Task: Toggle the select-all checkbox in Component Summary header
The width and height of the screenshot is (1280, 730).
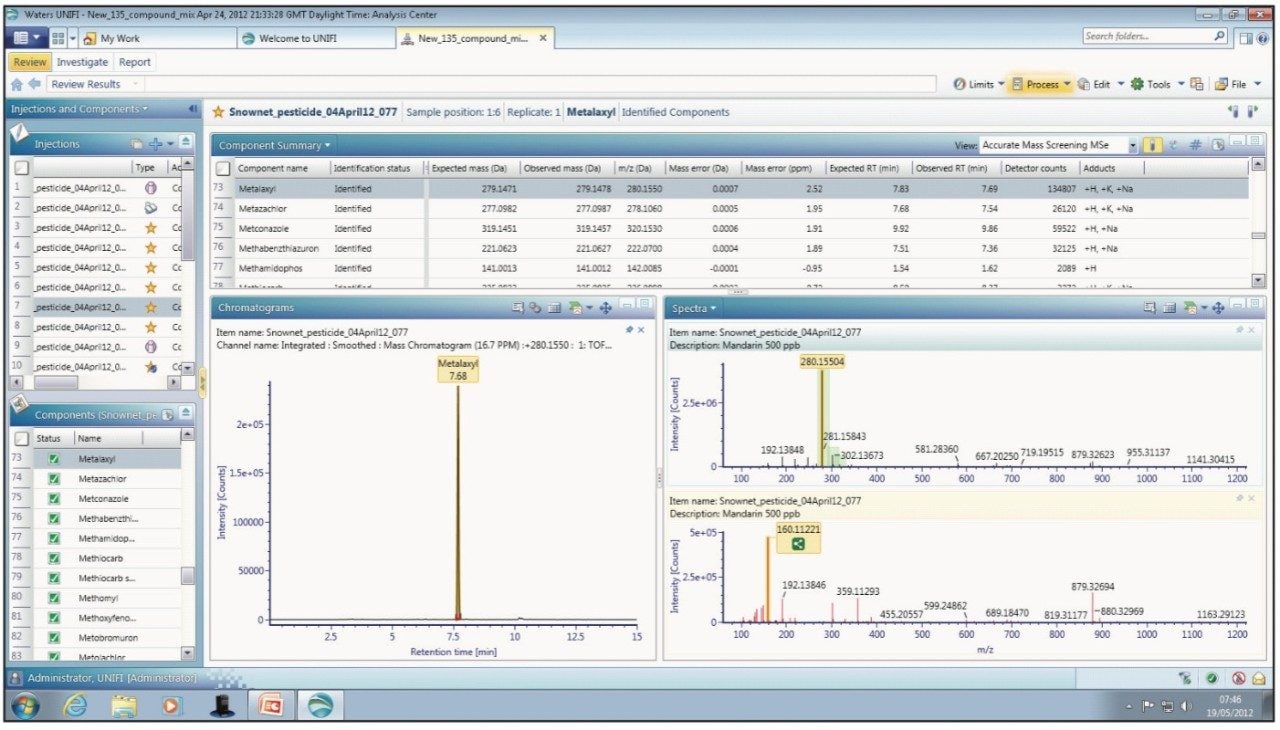Action: pos(224,168)
